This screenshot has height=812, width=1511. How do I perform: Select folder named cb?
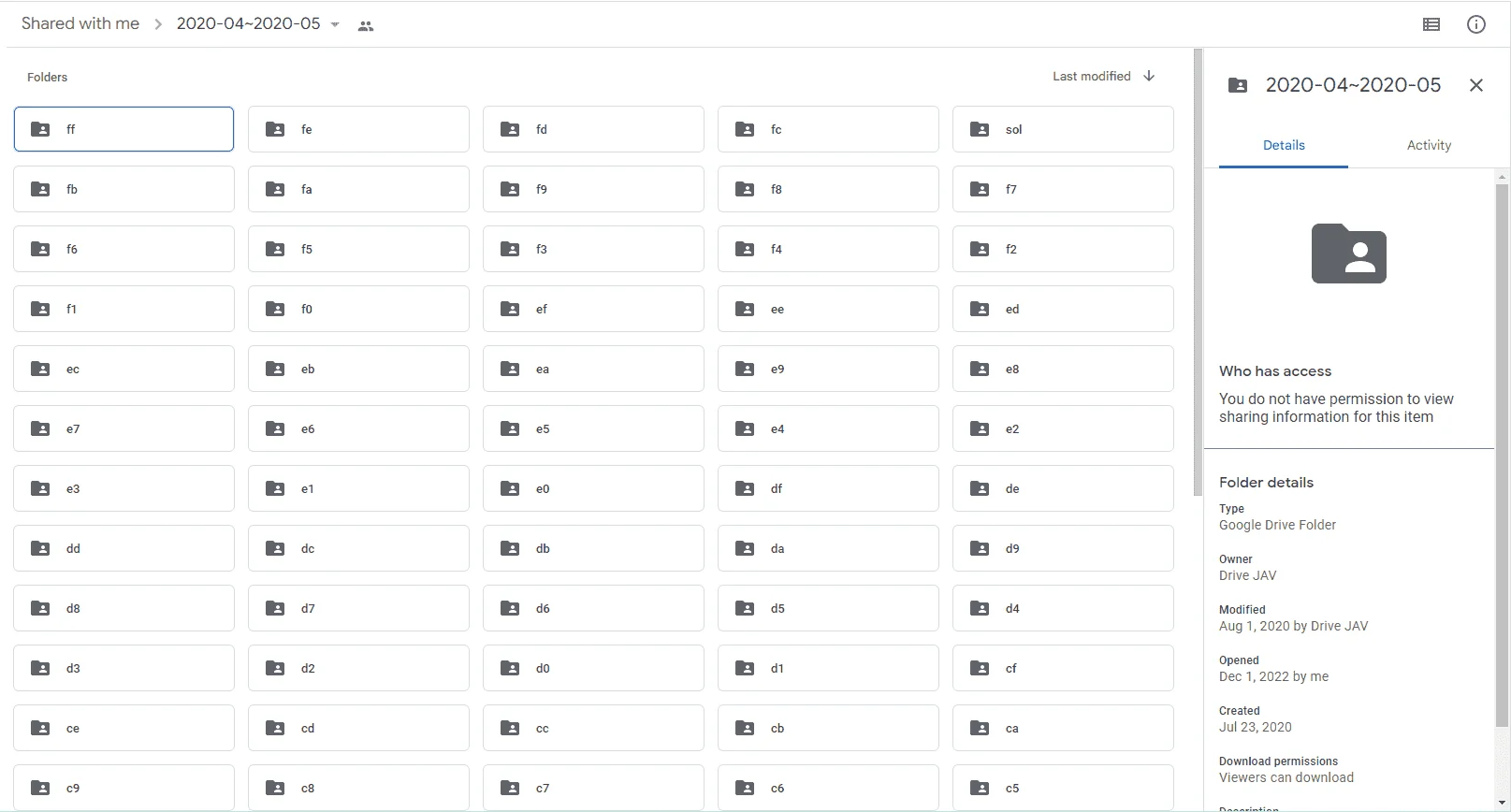[828, 728]
